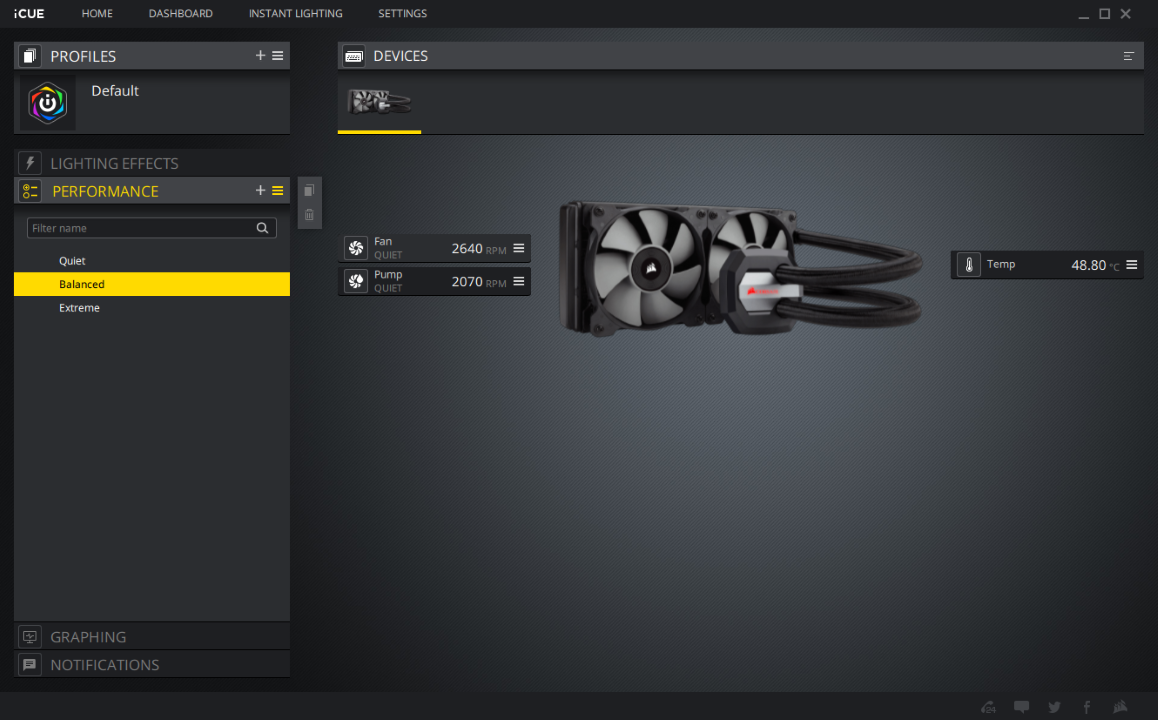Click the plus icon in Profiles header
Screen dimensions: 1158x720
260,56
